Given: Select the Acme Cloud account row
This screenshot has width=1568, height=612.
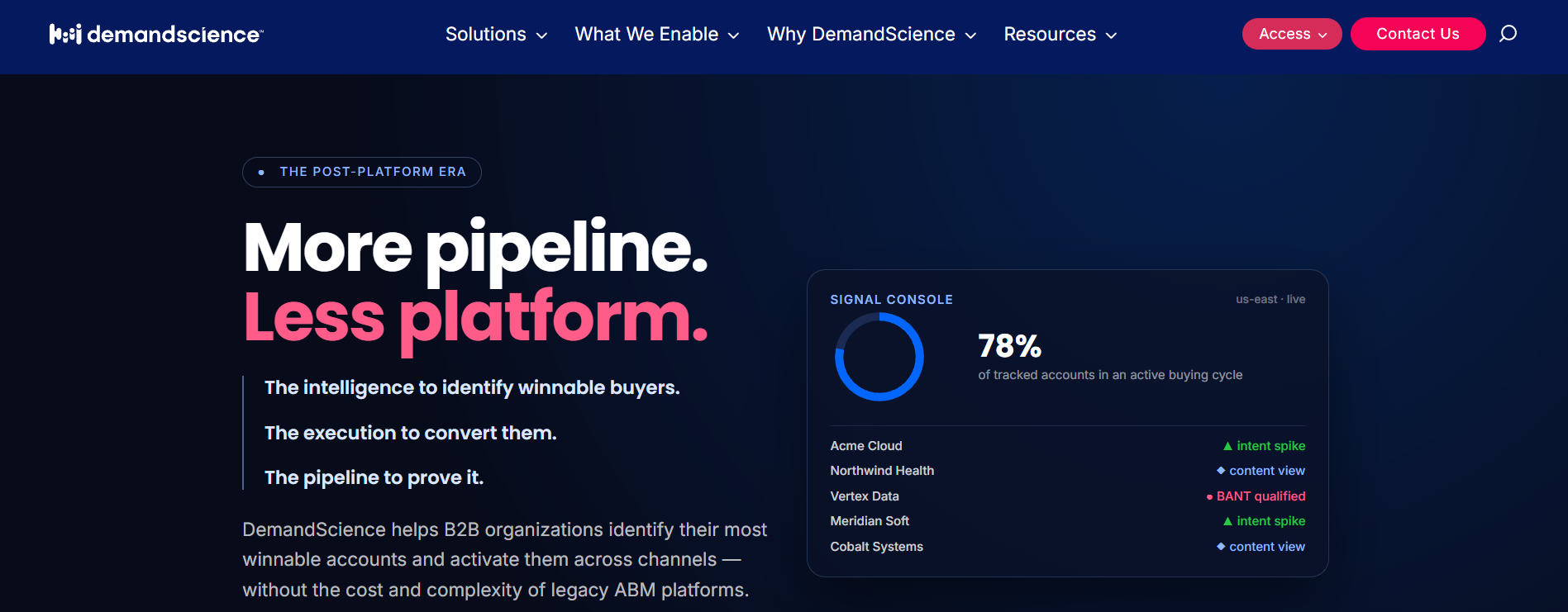Looking at the screenshot, I should pyautogui.click(x=1068, y=446).
